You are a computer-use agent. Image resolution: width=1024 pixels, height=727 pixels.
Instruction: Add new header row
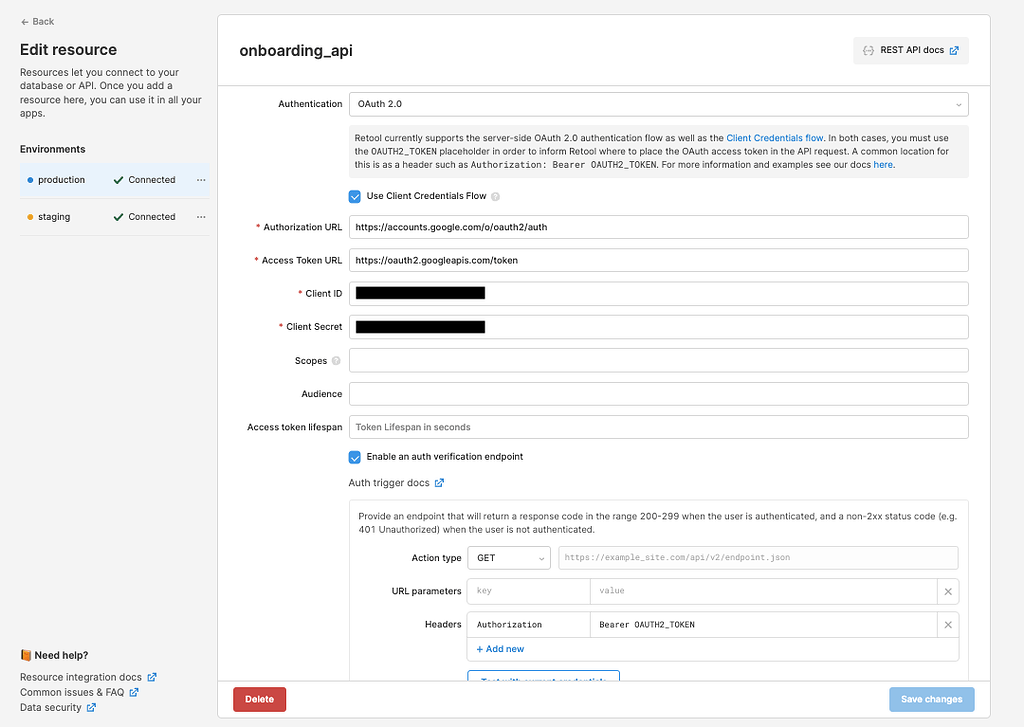click(x=500, y=649)
